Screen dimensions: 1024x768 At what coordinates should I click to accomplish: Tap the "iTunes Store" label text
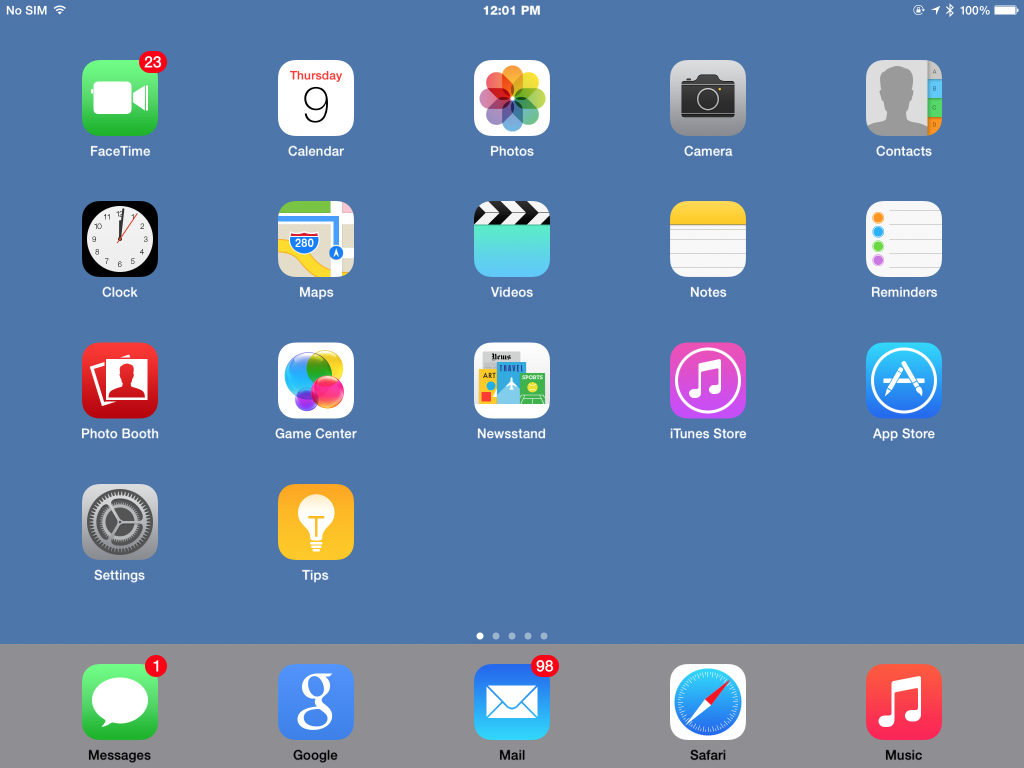coord(708,434)
